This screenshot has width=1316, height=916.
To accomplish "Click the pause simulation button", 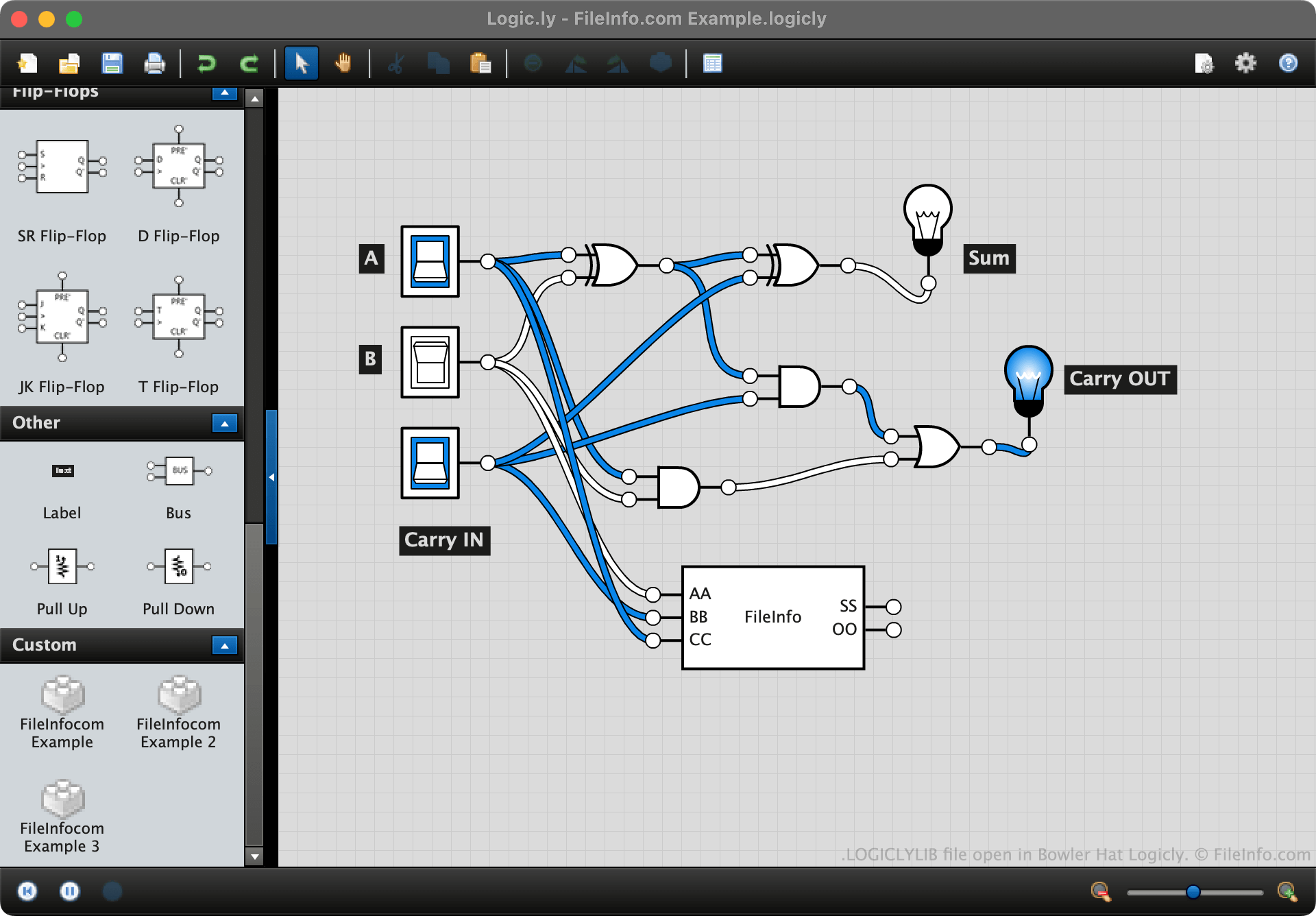I will pyautogui.click(x=69, y=891).
